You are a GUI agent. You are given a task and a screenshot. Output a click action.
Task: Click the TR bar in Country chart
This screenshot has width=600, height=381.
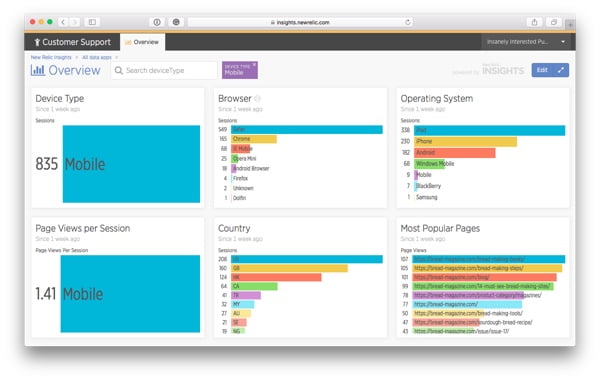point(246,295)
